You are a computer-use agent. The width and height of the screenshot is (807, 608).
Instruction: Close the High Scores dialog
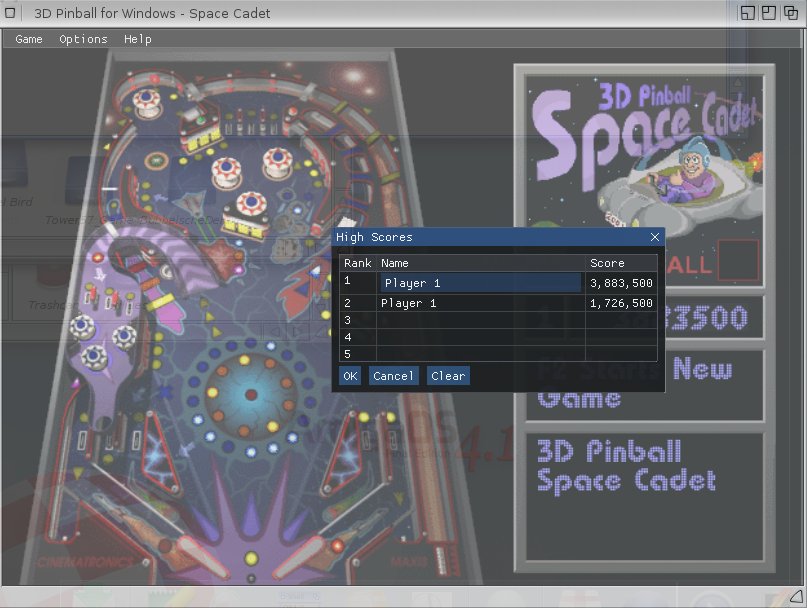point(655,237)
